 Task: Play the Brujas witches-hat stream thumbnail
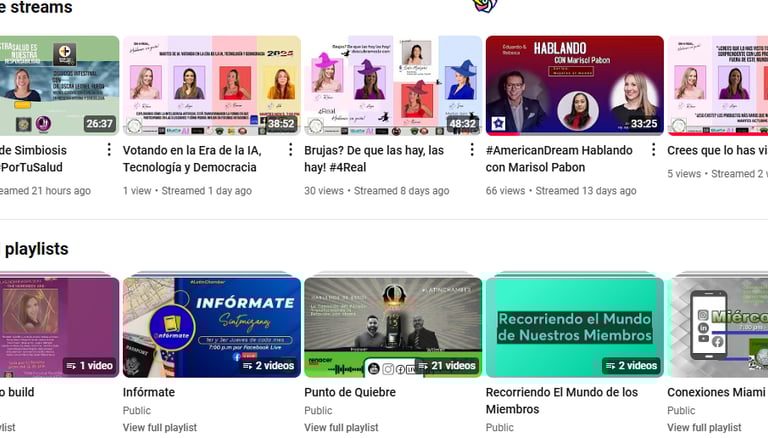(393, 85)
